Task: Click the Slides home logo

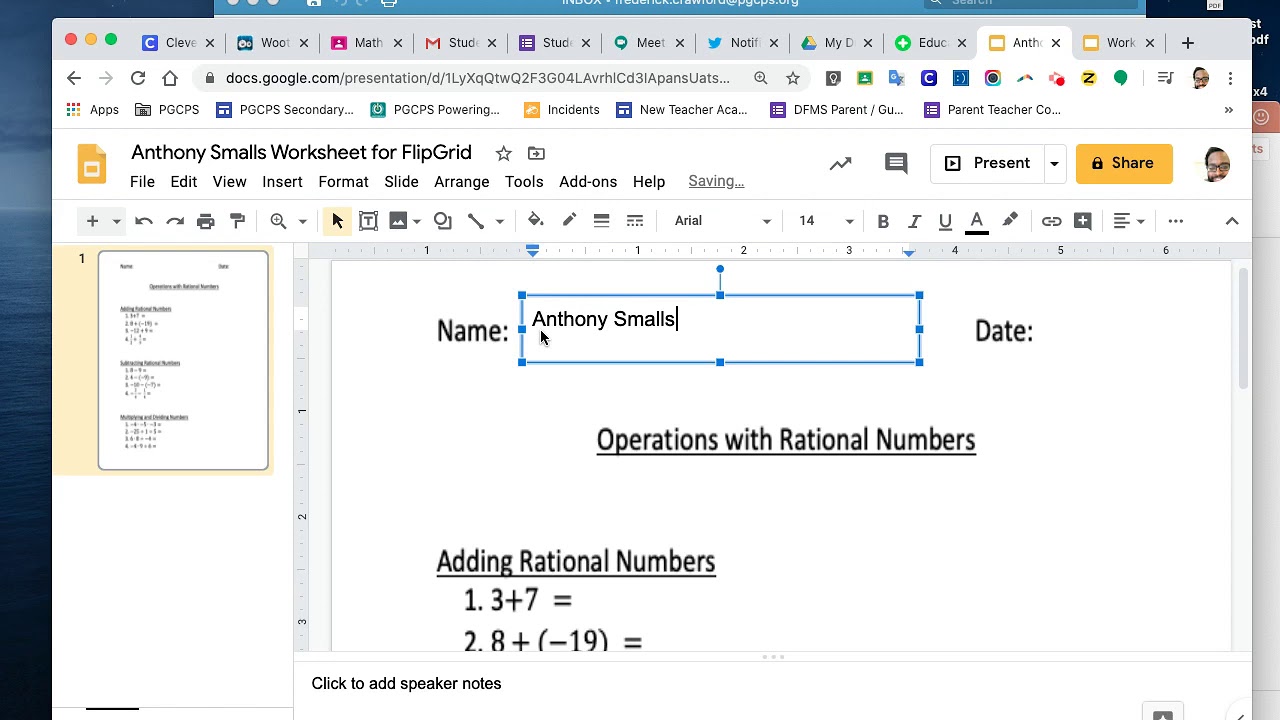Action: pyautogui.click(x=92, y=164)
